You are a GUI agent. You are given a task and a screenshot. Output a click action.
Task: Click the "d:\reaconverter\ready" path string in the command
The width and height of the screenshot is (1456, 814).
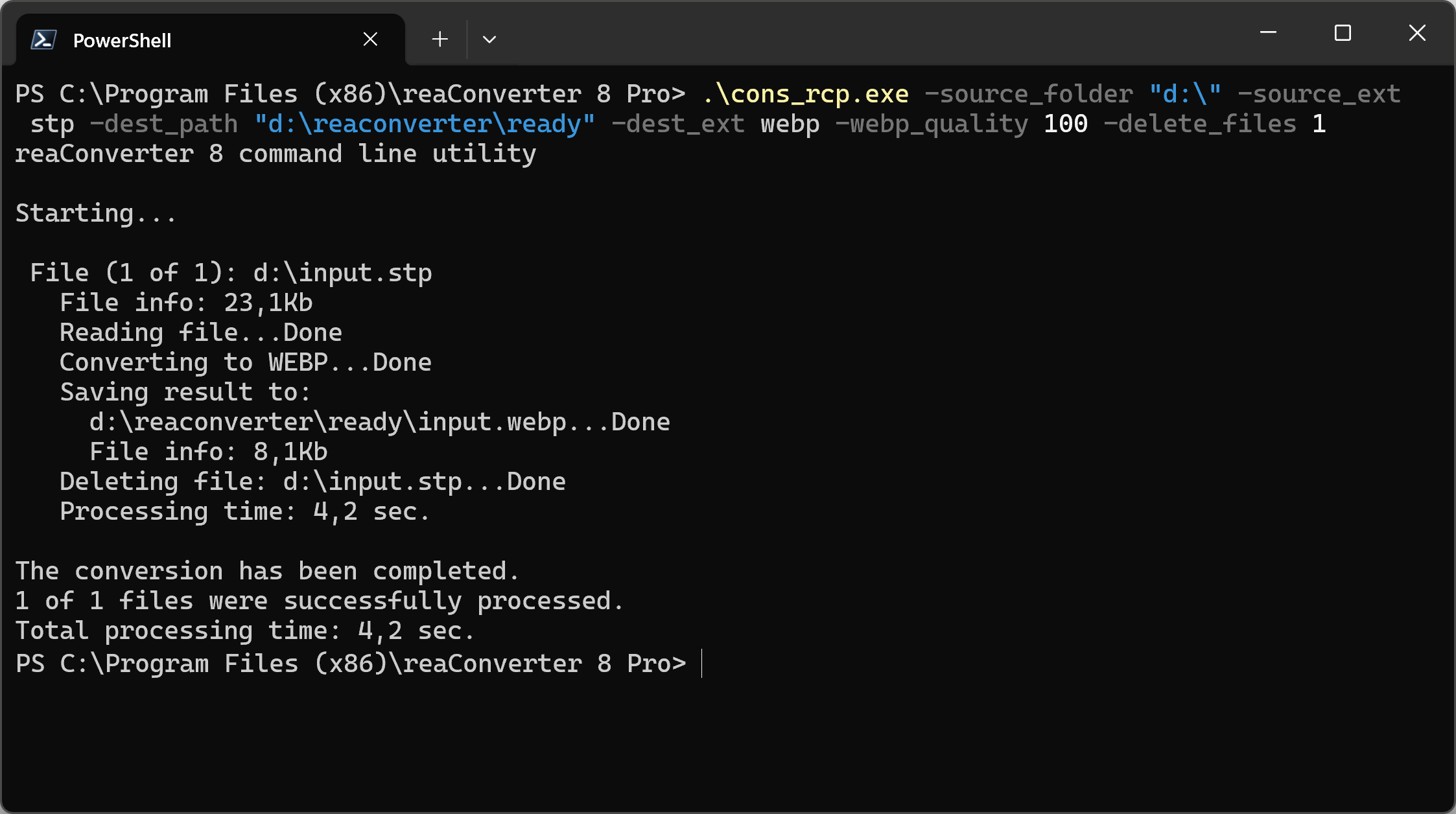[425, 124]
